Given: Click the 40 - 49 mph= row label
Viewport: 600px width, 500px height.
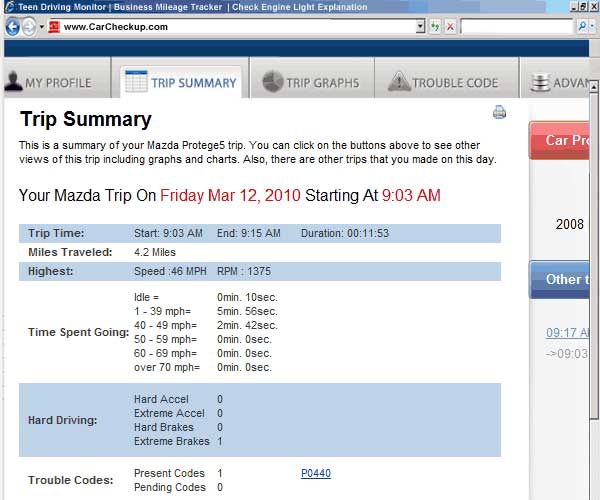Looking at the screenshot, I should [x=165, y=325].
